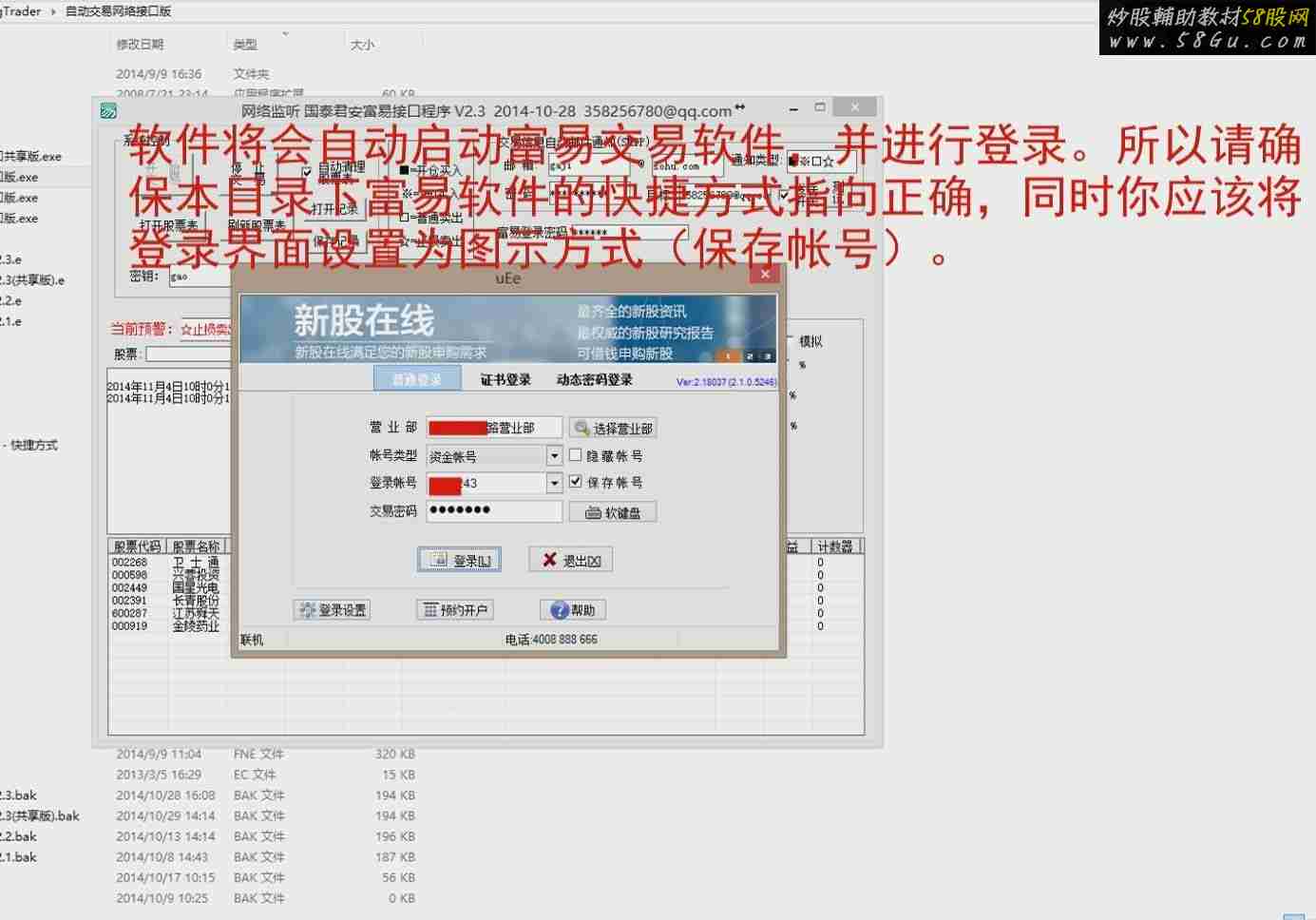
Task: Switch to the 证书登录 tab
Action: click(x=505, y=379)
